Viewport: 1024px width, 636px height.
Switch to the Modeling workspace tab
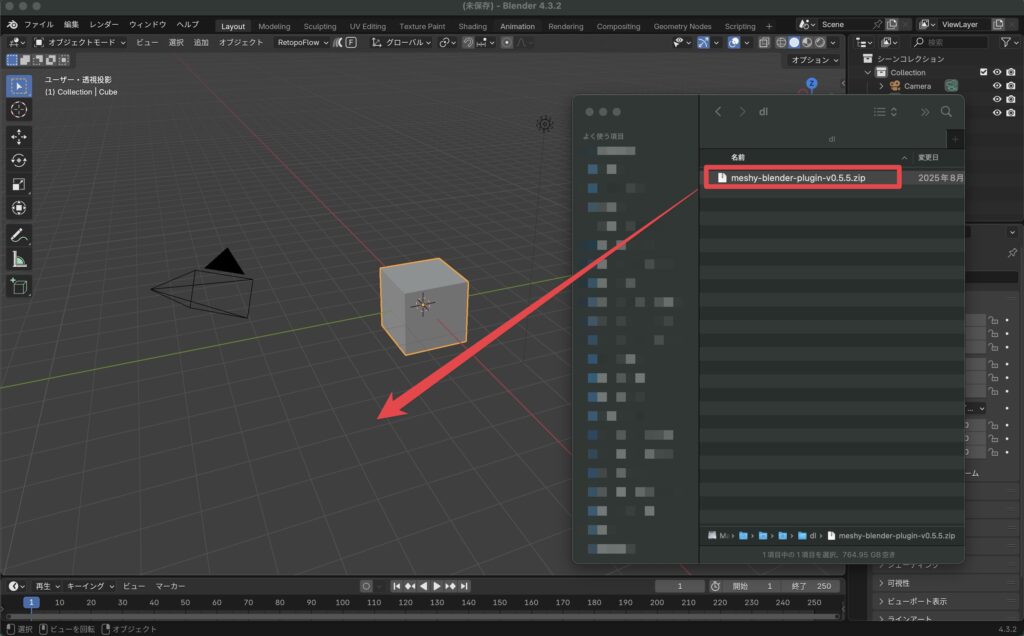[x=274, y=26]
